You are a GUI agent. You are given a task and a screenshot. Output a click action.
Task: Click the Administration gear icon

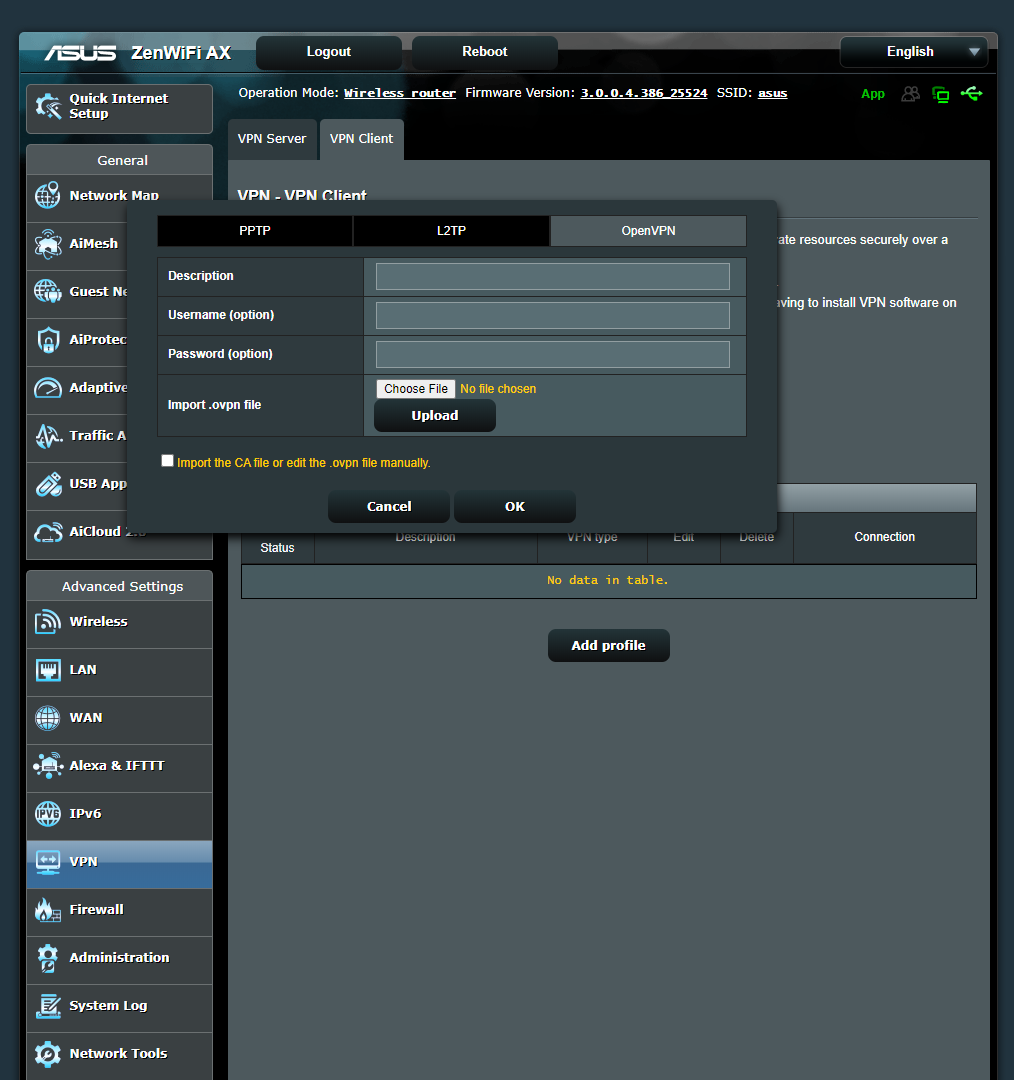(x=48, y=958)
